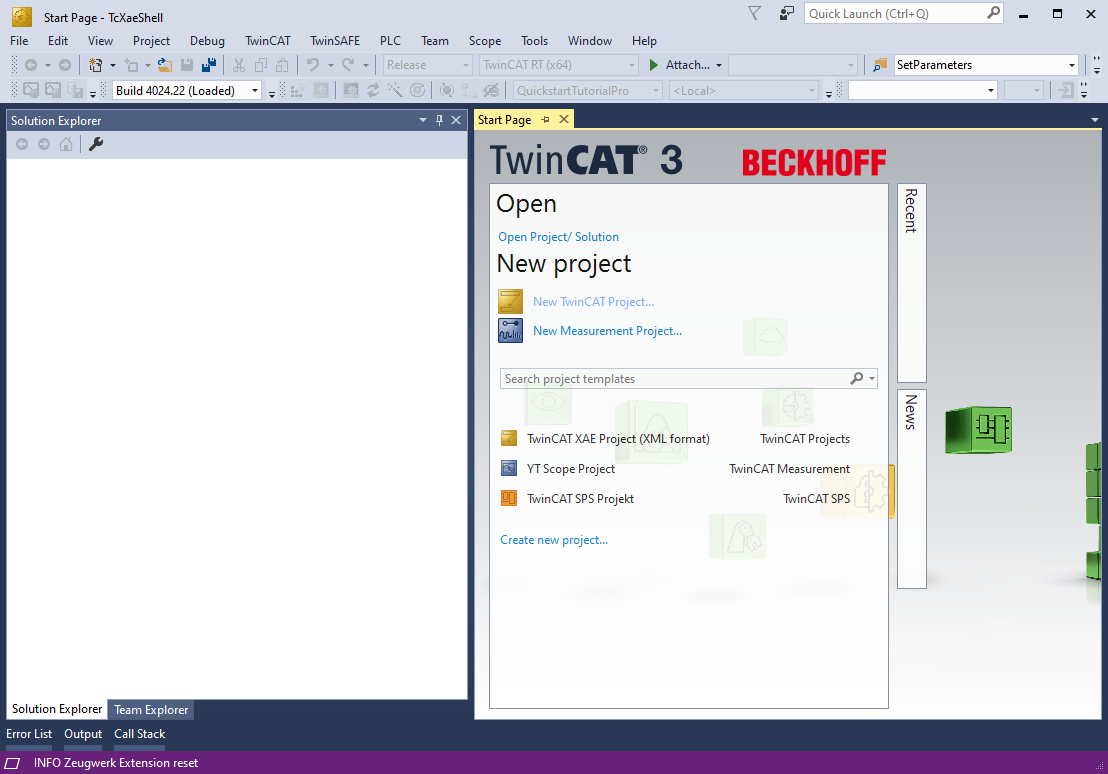Screen dimensions: 1108x774
Task: Toggle the pin on Start Page tab
Action: (546, 119)
